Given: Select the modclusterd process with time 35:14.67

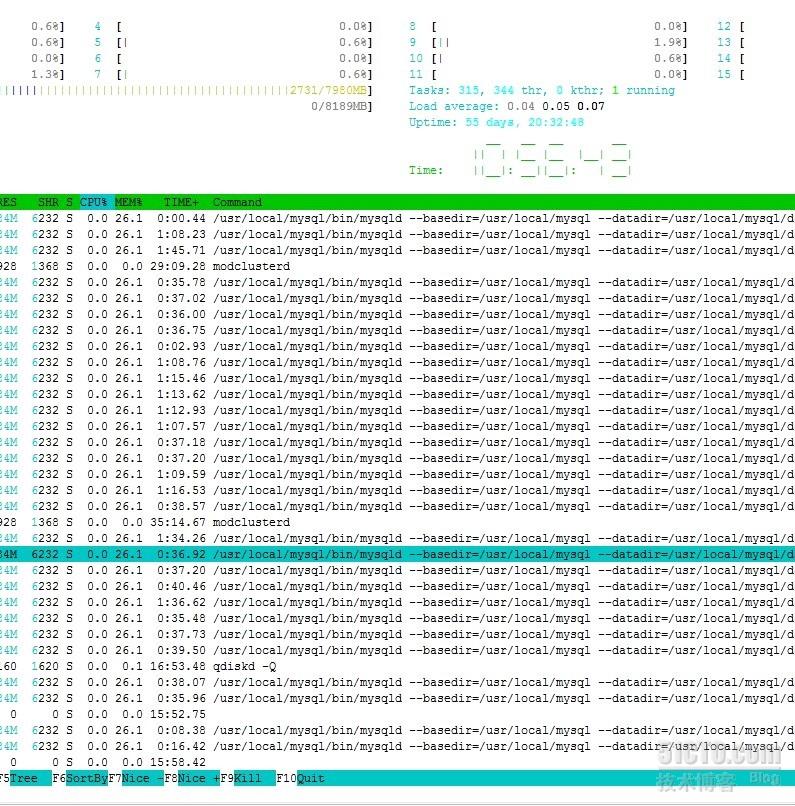Looking at the screenshot, I should click(250, 522).
